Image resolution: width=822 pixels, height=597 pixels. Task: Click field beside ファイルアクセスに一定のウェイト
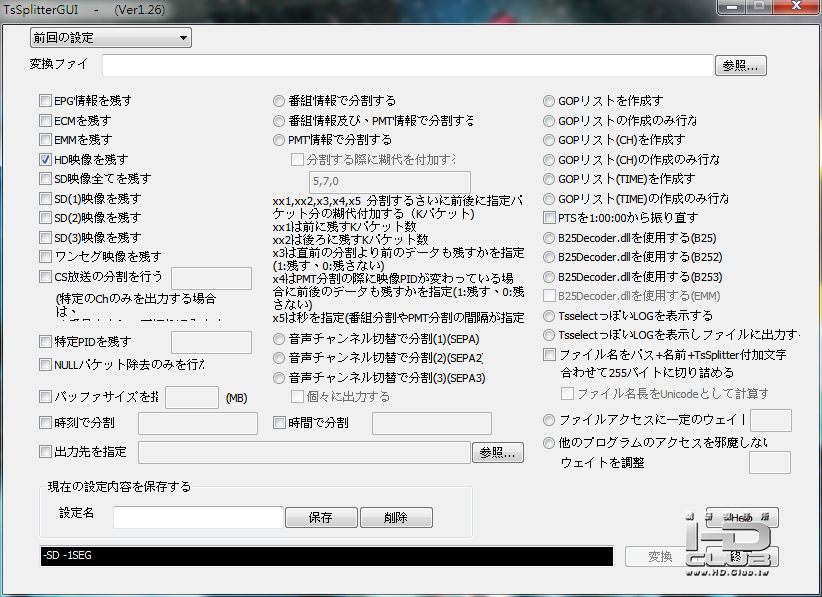click(771, 420)
